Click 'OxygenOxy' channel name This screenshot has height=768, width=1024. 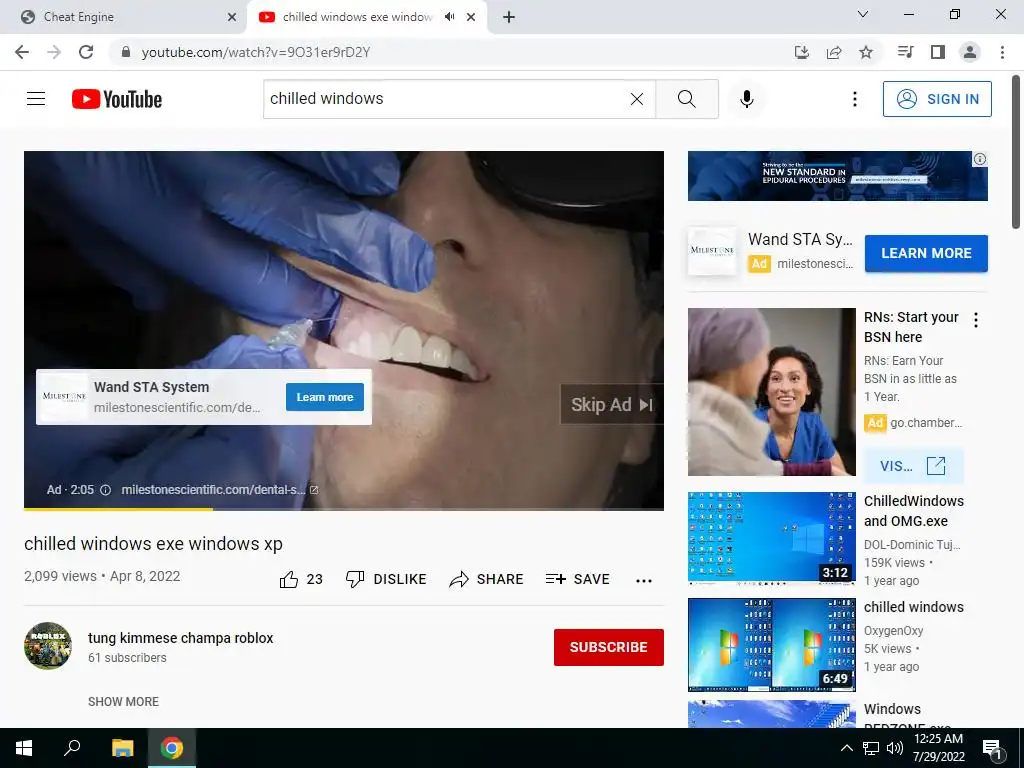point(893,631)
